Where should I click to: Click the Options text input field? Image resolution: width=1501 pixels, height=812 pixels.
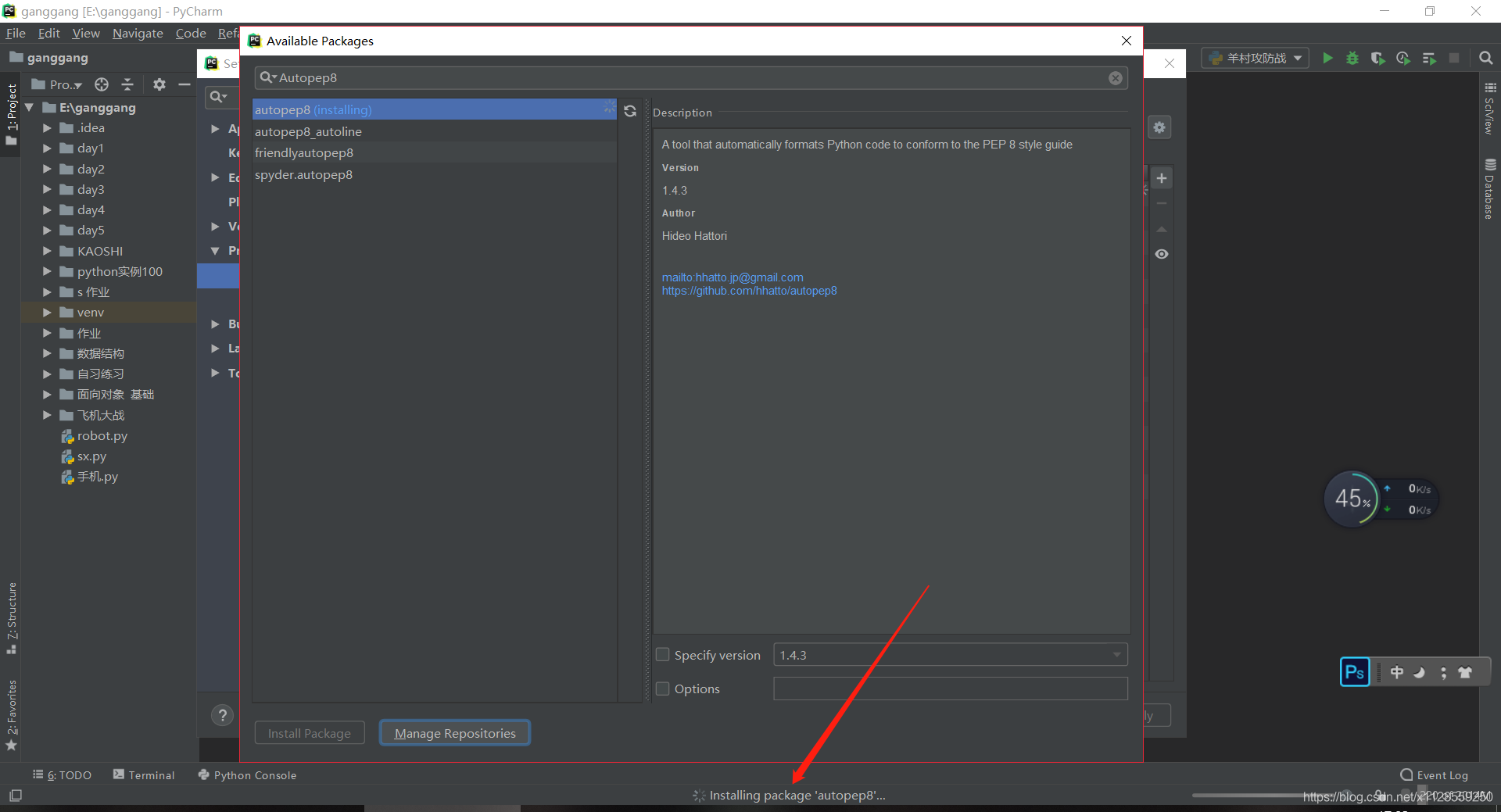coord(951,689)
